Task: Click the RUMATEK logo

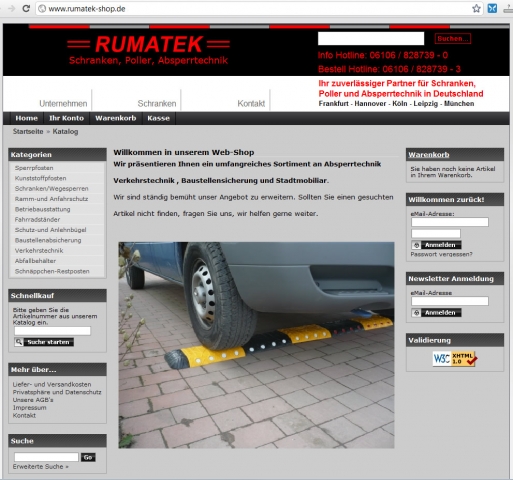Action: (149, 50)
